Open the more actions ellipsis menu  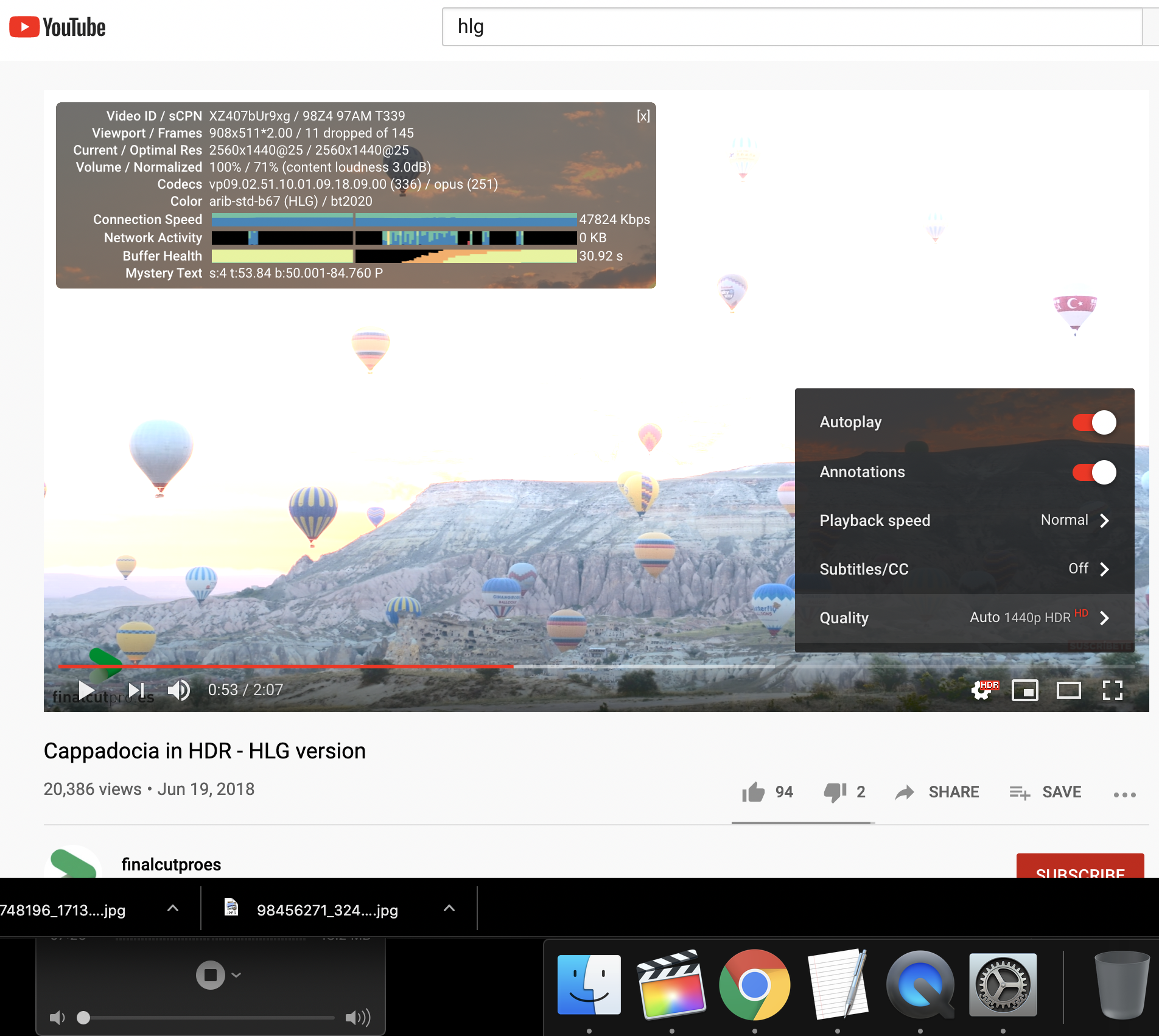(x=1125, y=794)
